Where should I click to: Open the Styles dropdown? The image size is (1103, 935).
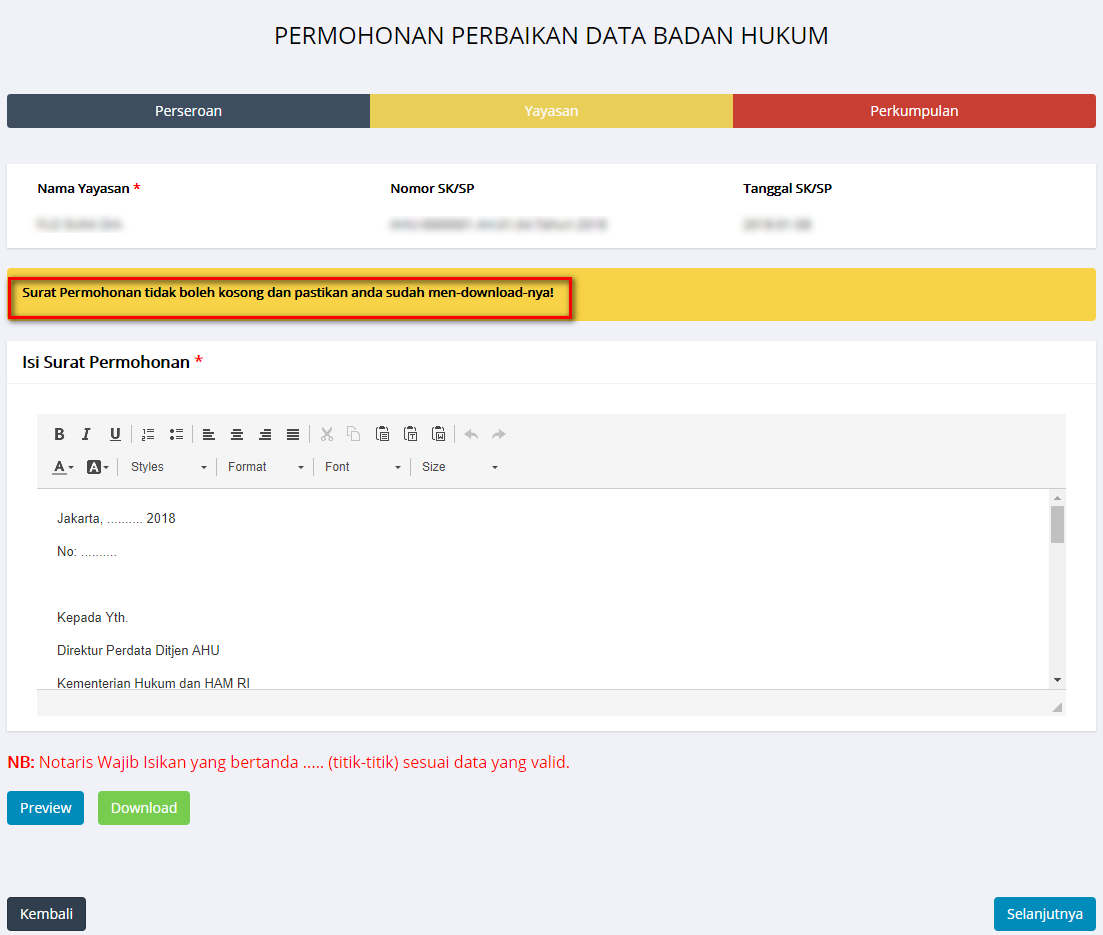tap(168, 467)
